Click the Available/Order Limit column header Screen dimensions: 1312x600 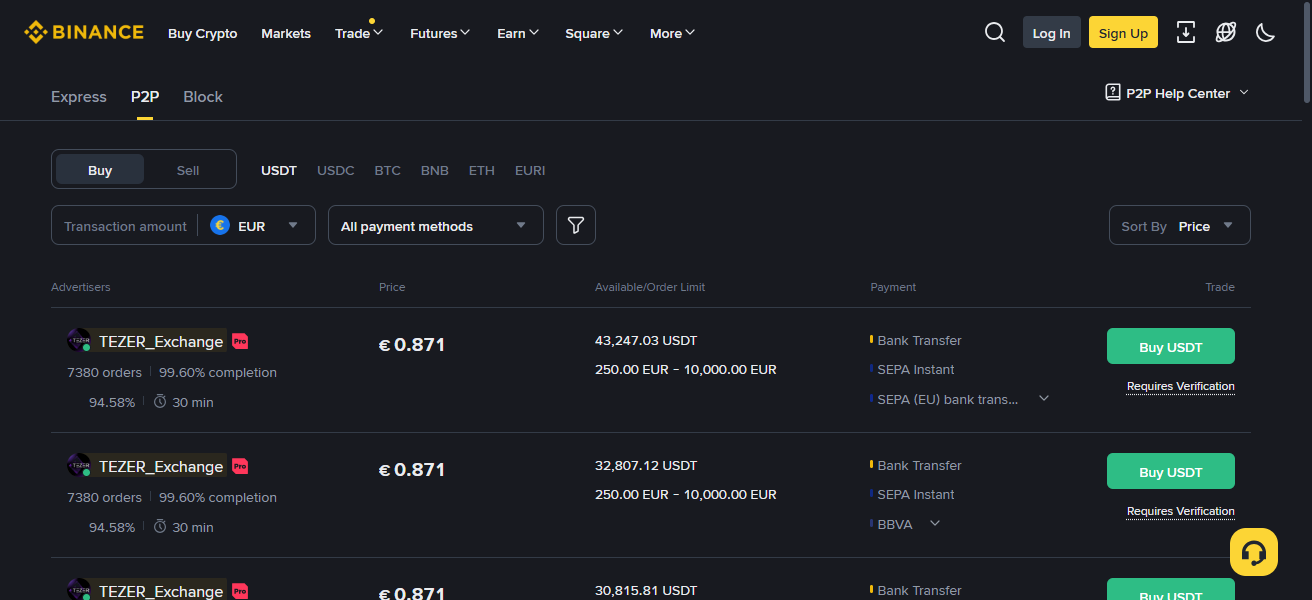tap(650, 287)
